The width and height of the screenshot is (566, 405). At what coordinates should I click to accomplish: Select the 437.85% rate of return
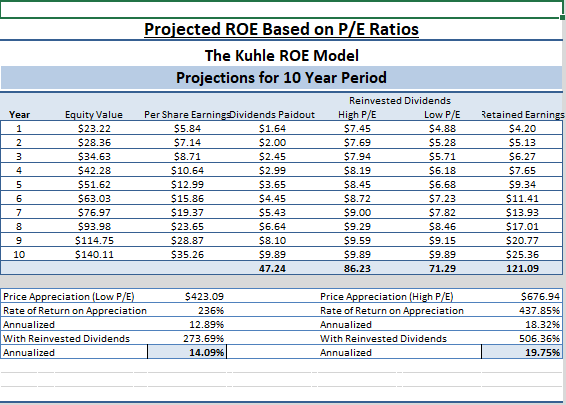tap(540, 311)
